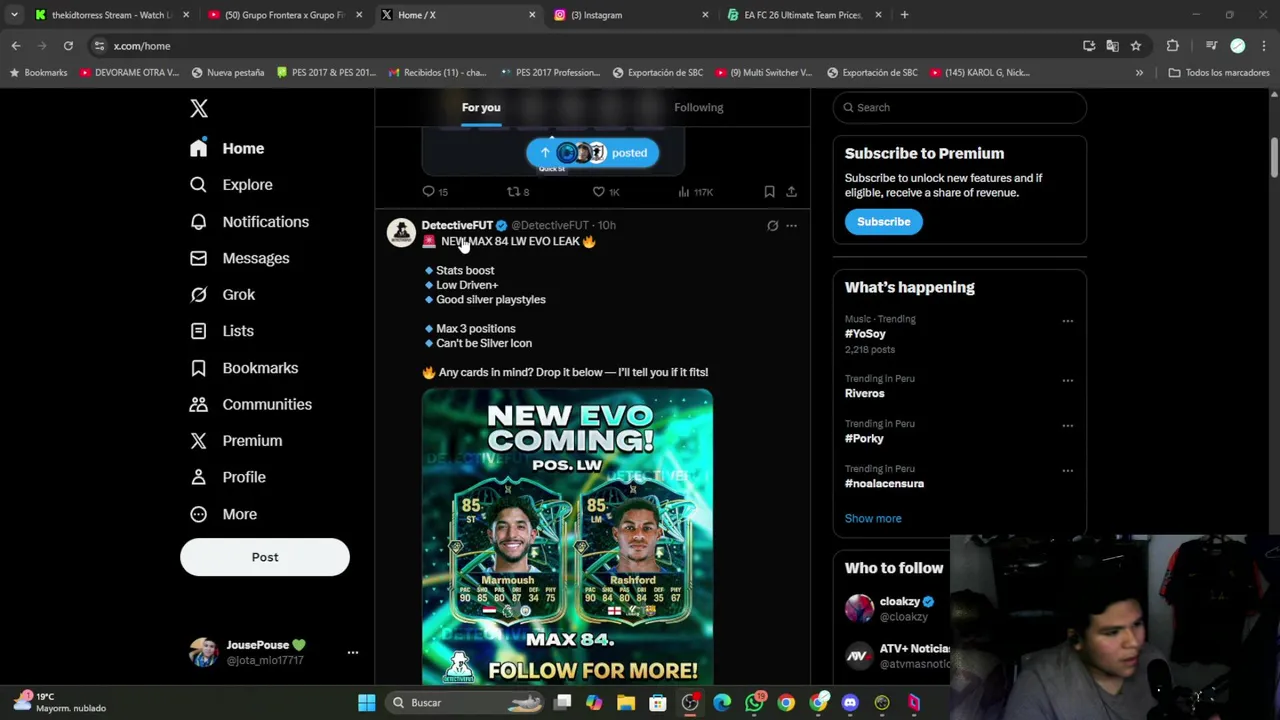Viewport: 1280px width, 720px height.
Task: Click Grok icon on DetectiveFUT post
Action: (772, 226)
